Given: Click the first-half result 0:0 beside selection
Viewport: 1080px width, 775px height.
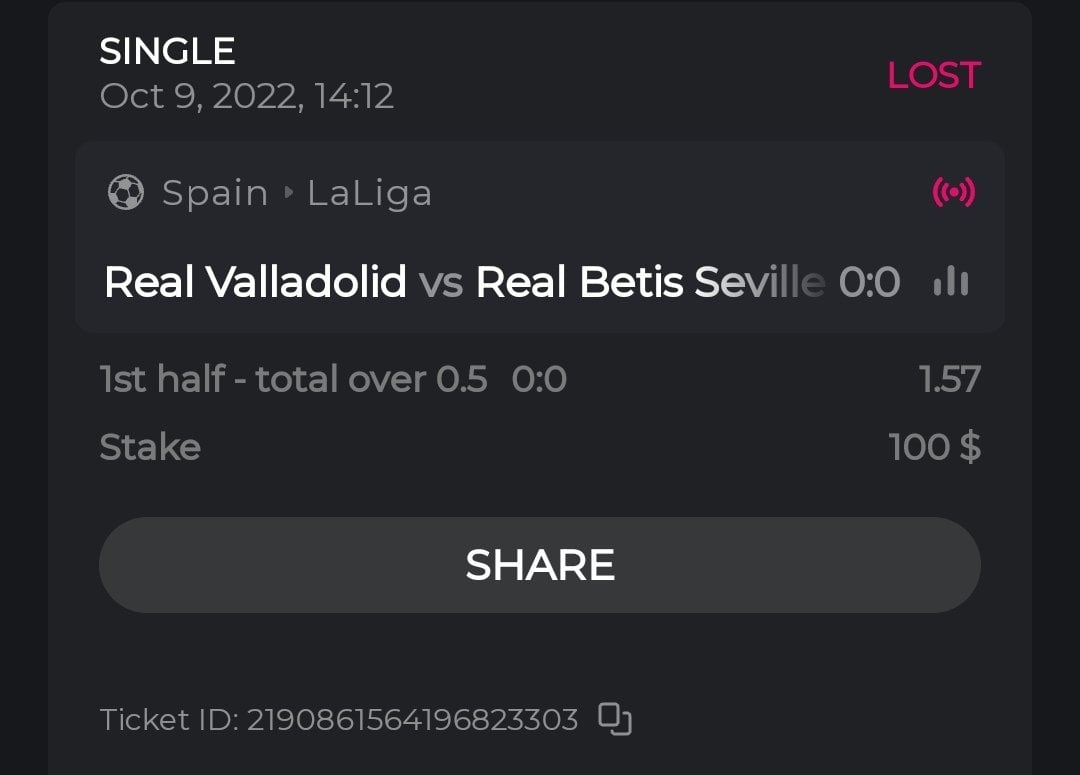Looking at the screenshot, I should 539,380.
